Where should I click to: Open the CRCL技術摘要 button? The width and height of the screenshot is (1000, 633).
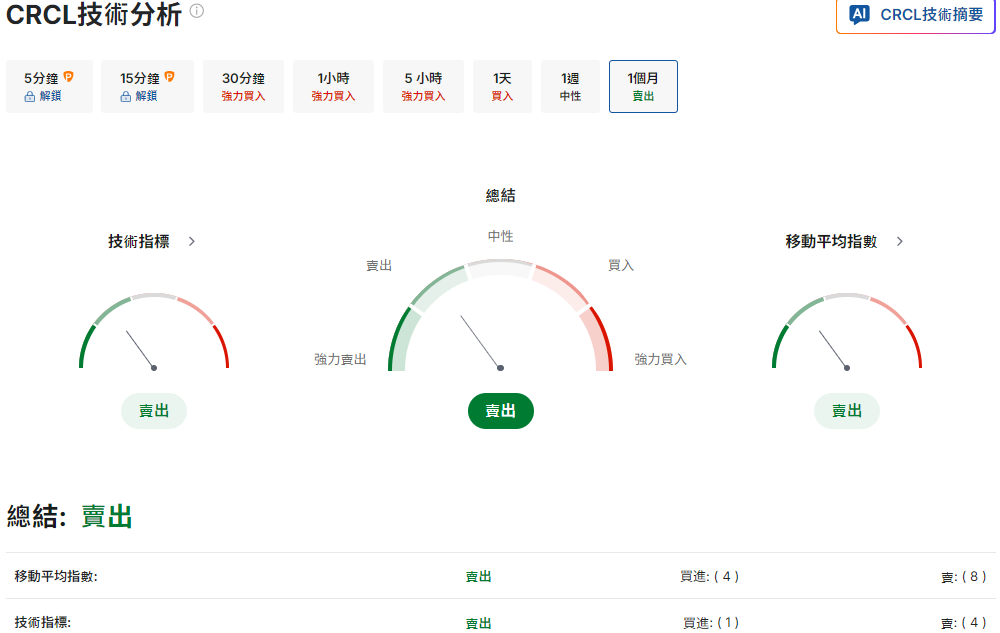pos(914,15)
